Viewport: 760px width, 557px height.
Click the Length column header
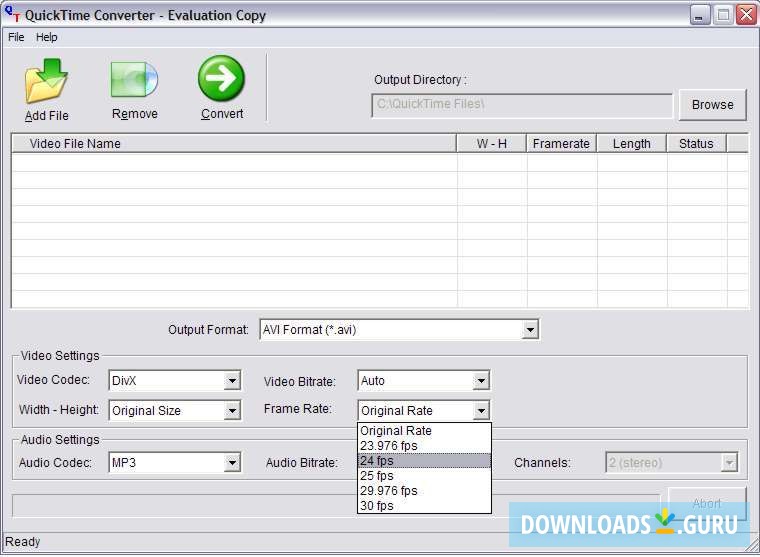click(x=632, y=144)
